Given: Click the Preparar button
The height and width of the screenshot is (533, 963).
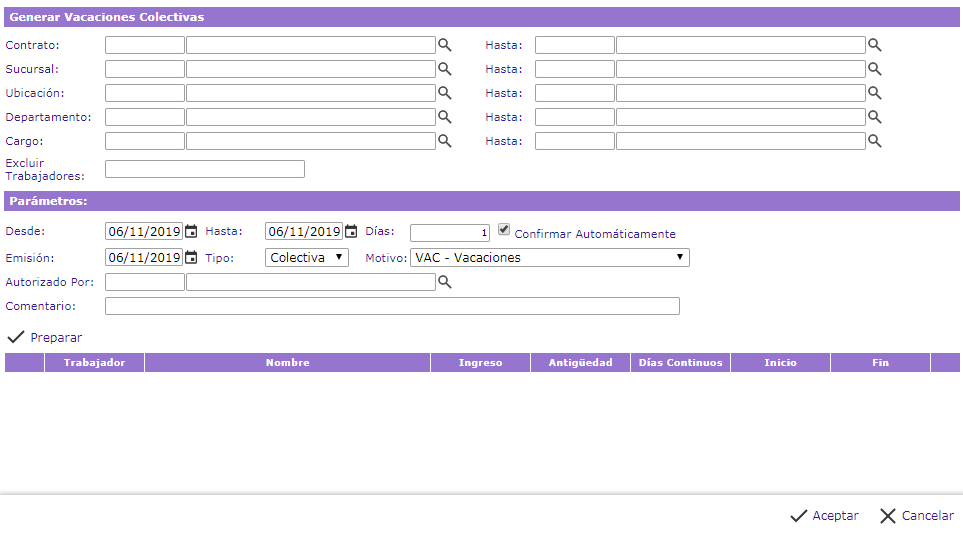Looking at the screenshot, I should click(45, 338).
